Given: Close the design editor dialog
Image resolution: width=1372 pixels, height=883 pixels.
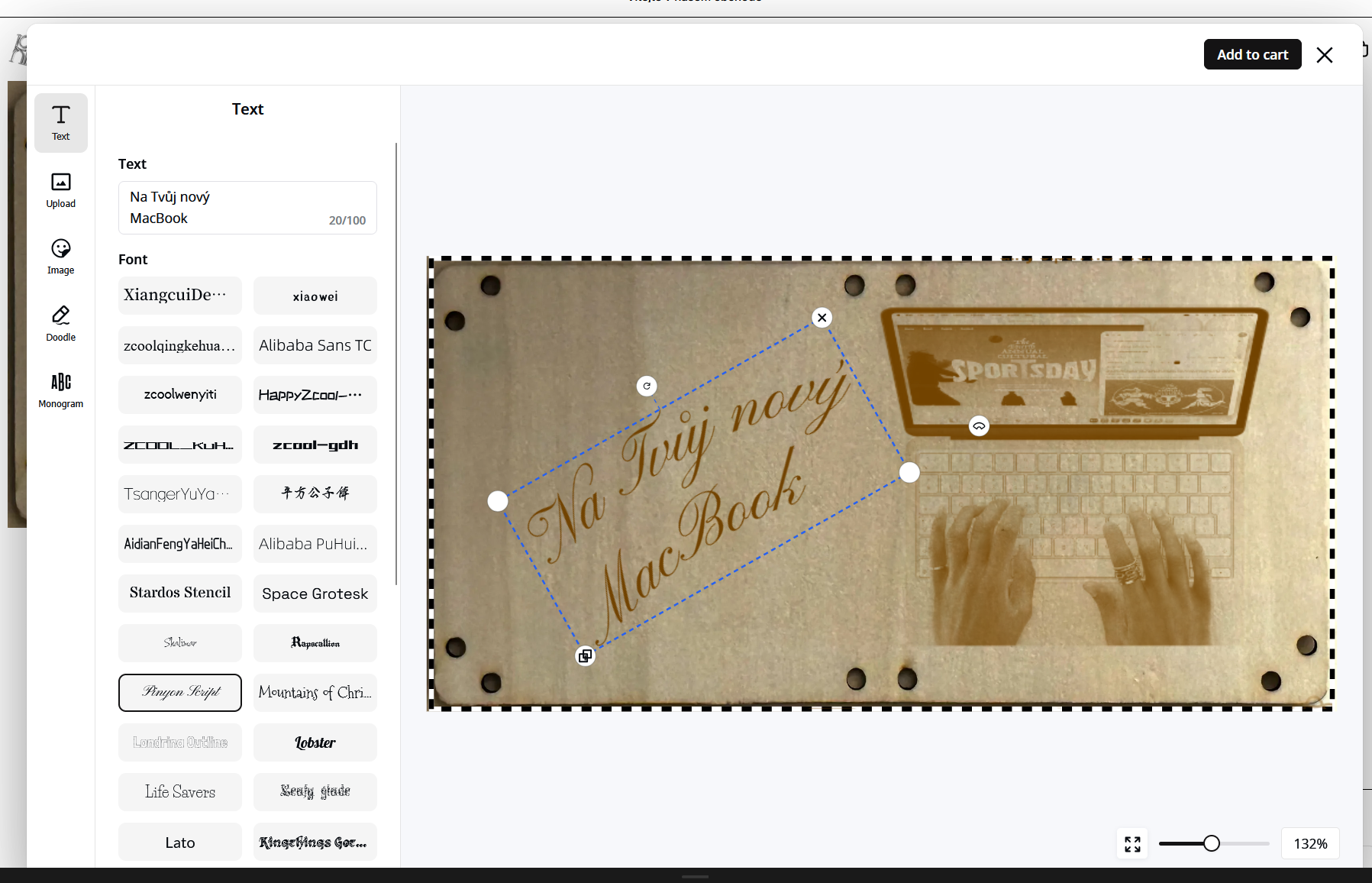Looking at the screenshot, I should tap(1325, 55).
